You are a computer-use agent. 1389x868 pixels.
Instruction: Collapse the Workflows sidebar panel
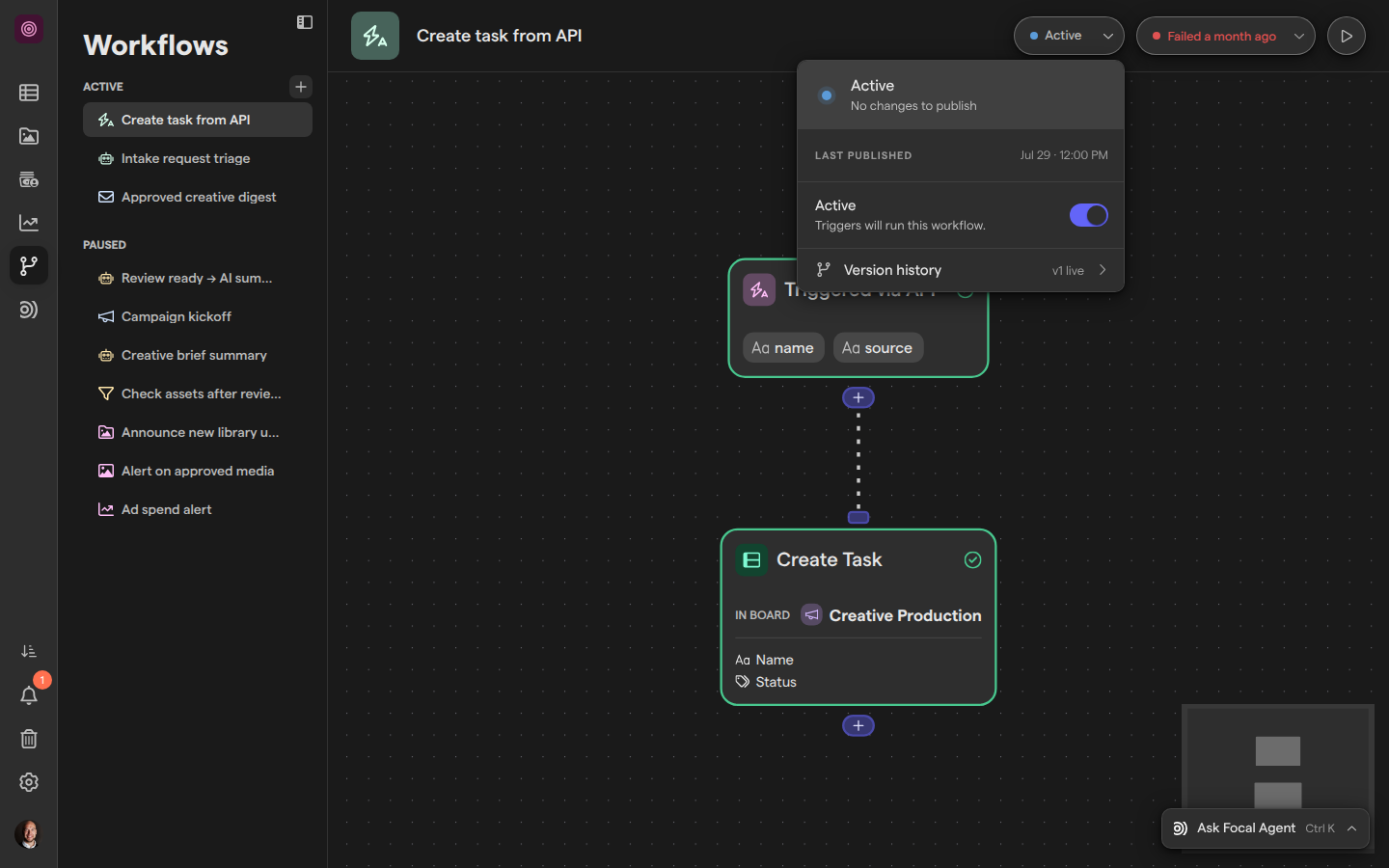(x=305, y=22)
